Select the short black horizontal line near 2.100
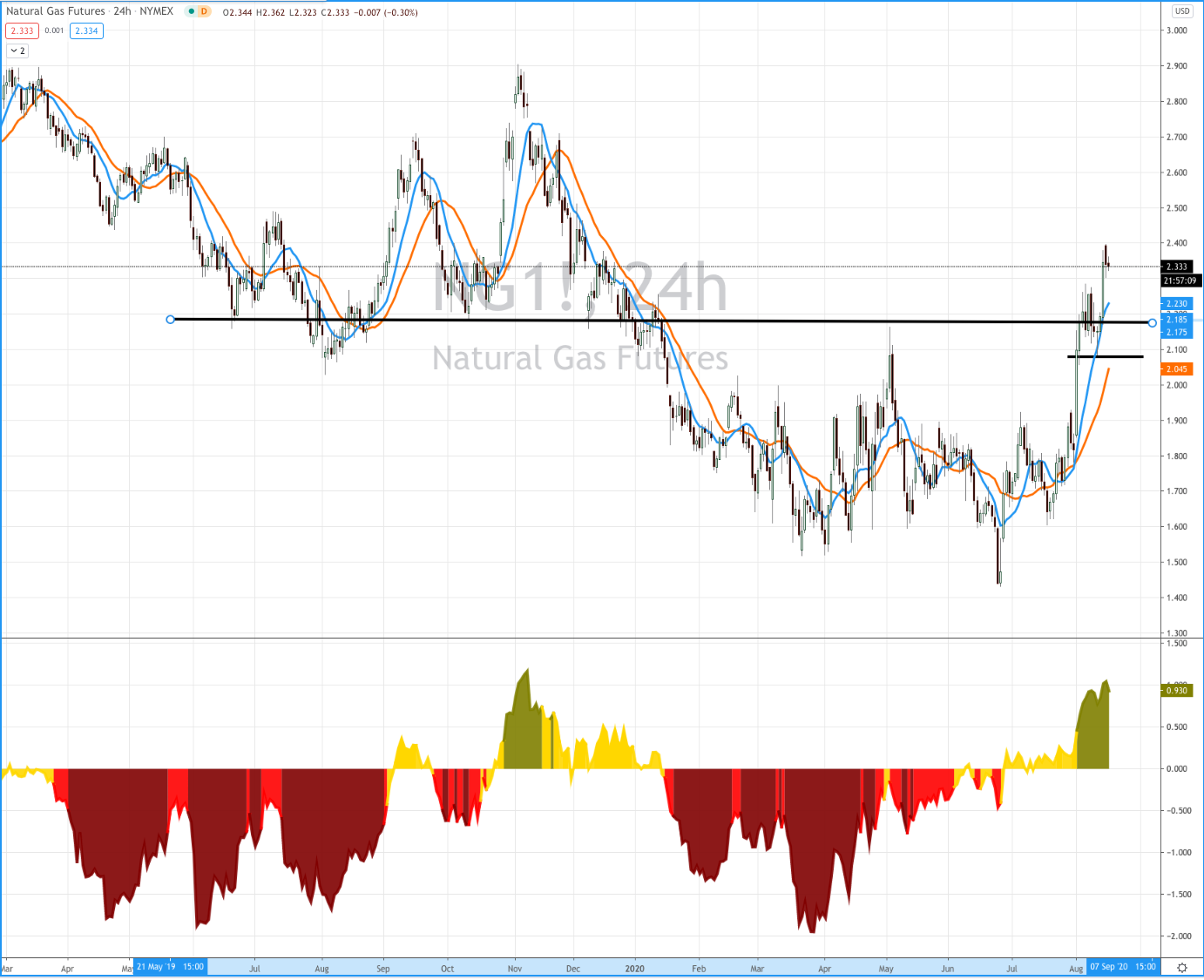Image resolution: width=1204 pixels, height=980 pixels. [1106, 356]
